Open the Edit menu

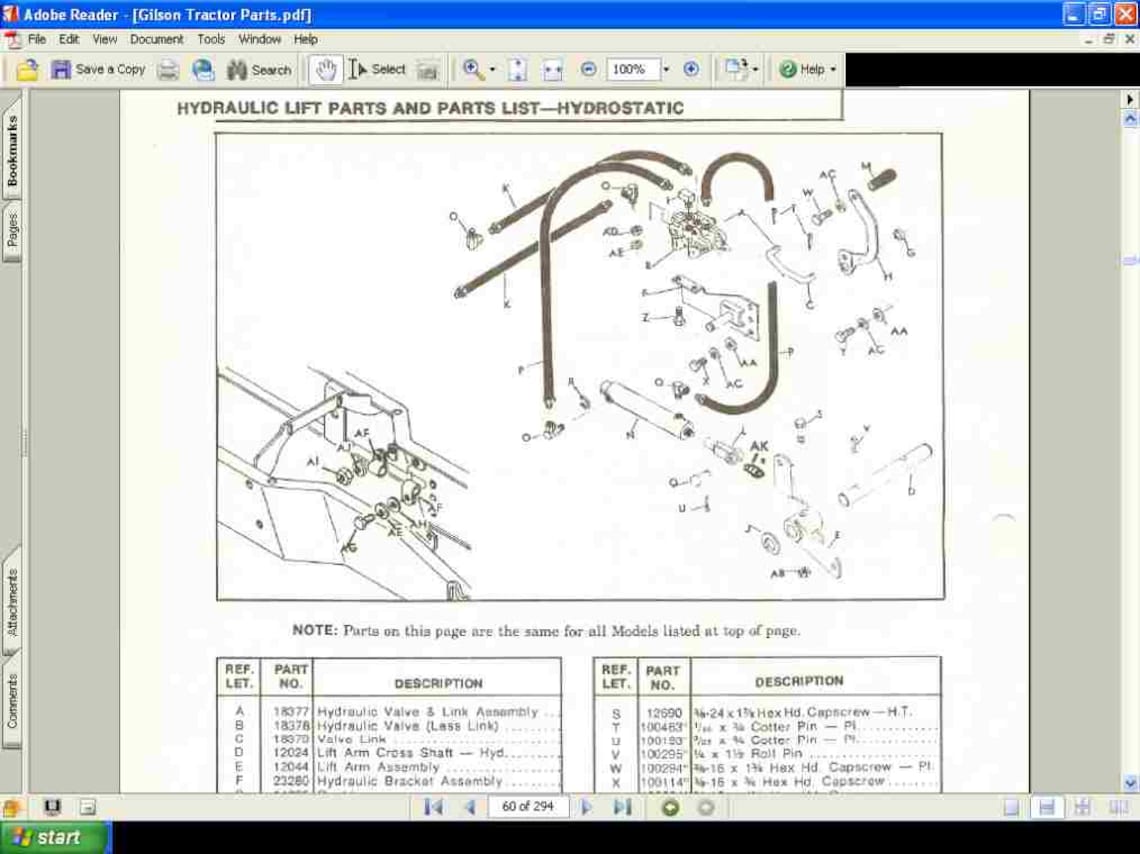click(69, 39)
